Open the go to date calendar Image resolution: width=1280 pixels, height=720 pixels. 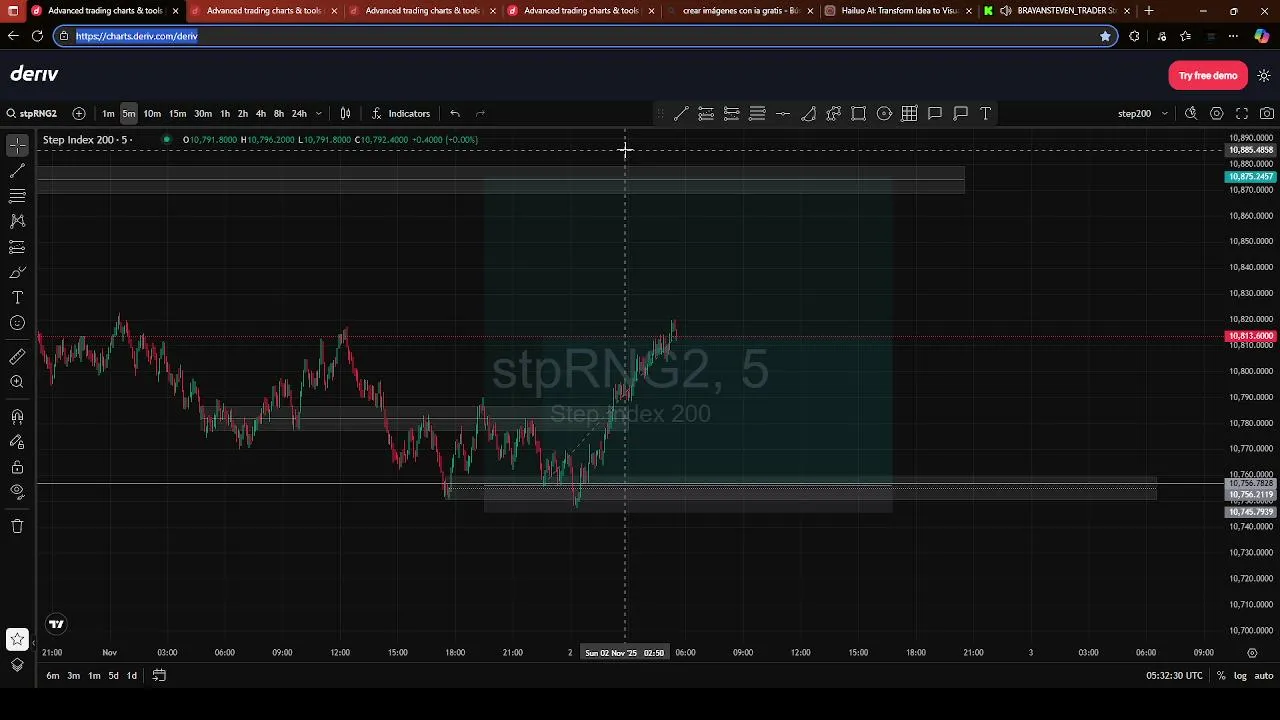point(159,676)
